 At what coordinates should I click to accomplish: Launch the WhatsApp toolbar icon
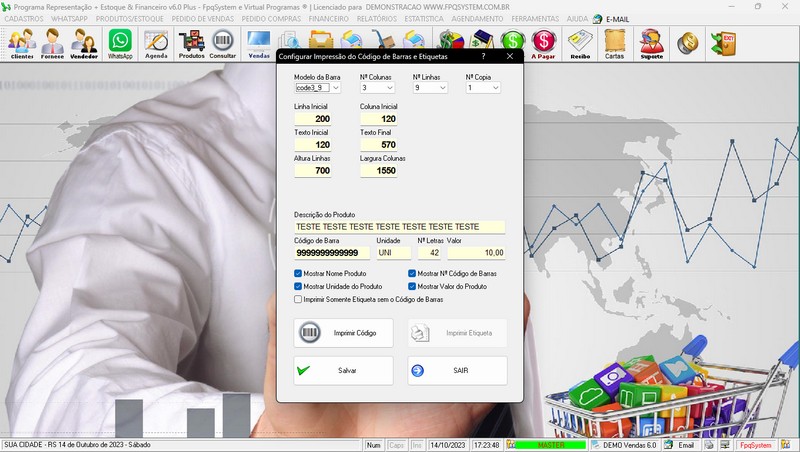click(x=120, y=44)
